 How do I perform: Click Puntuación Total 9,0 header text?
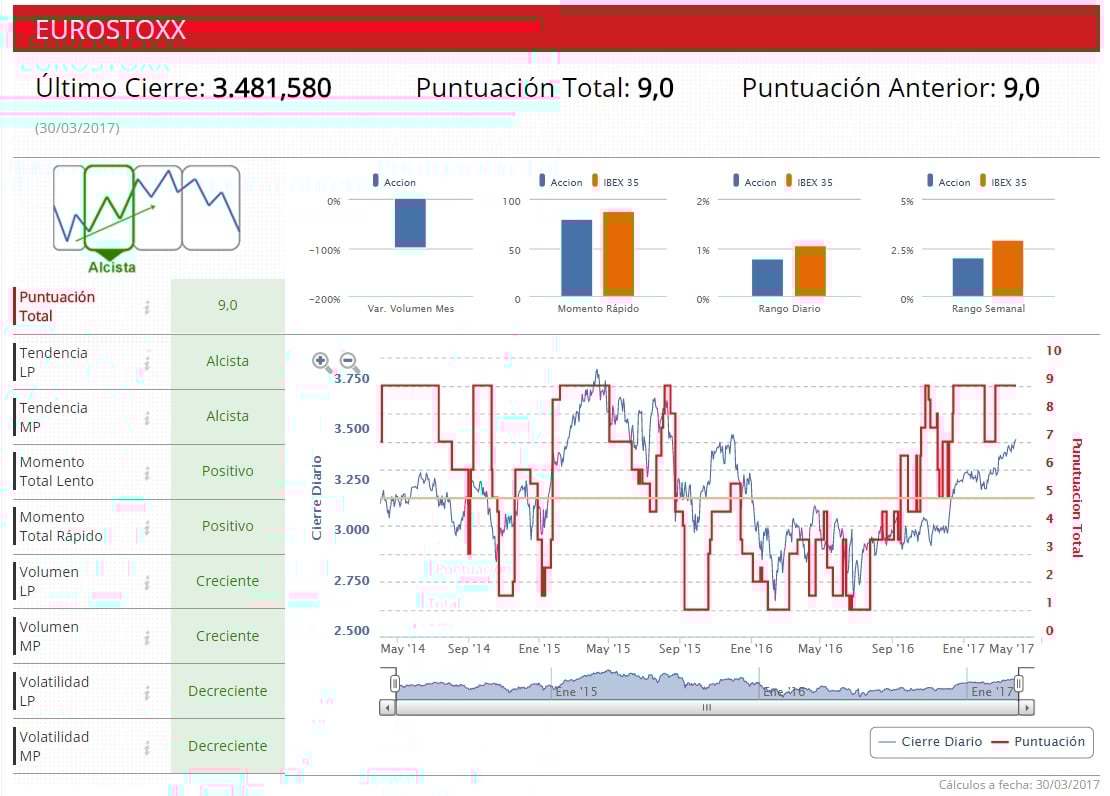(544, 88)
